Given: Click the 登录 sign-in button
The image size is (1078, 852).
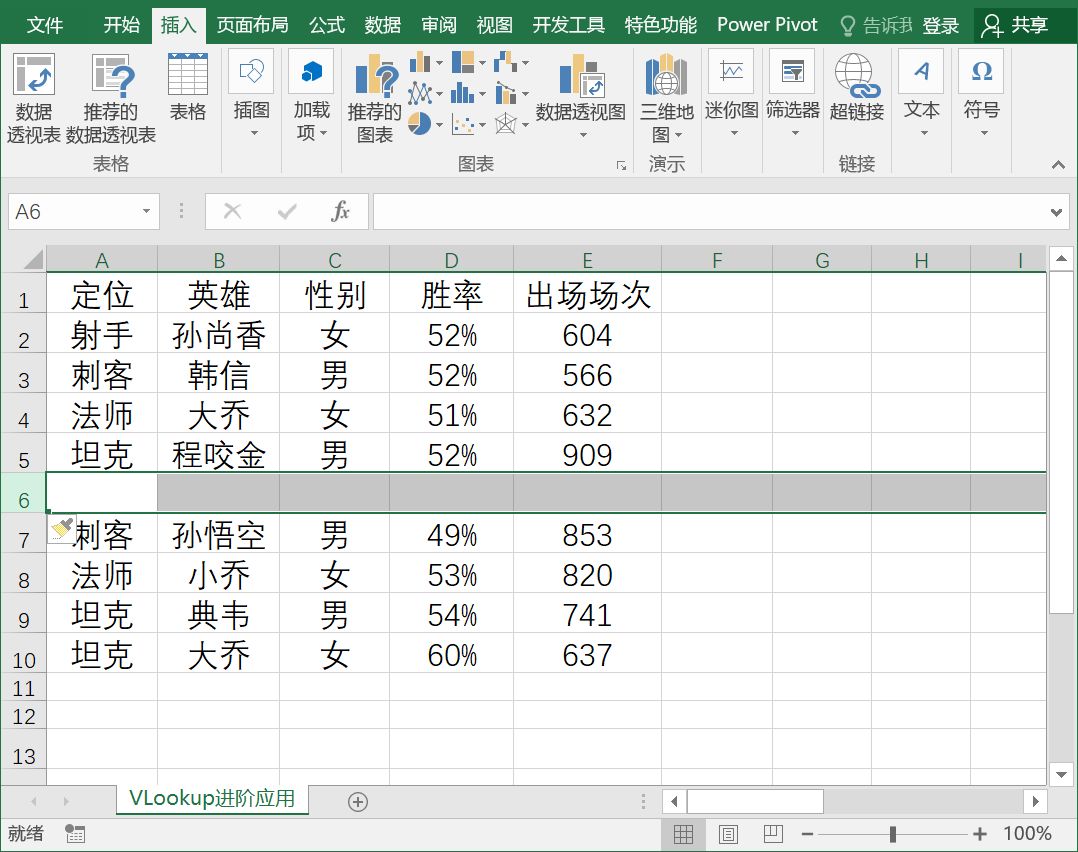Looking at the screenshot, I should click(940, 25).
